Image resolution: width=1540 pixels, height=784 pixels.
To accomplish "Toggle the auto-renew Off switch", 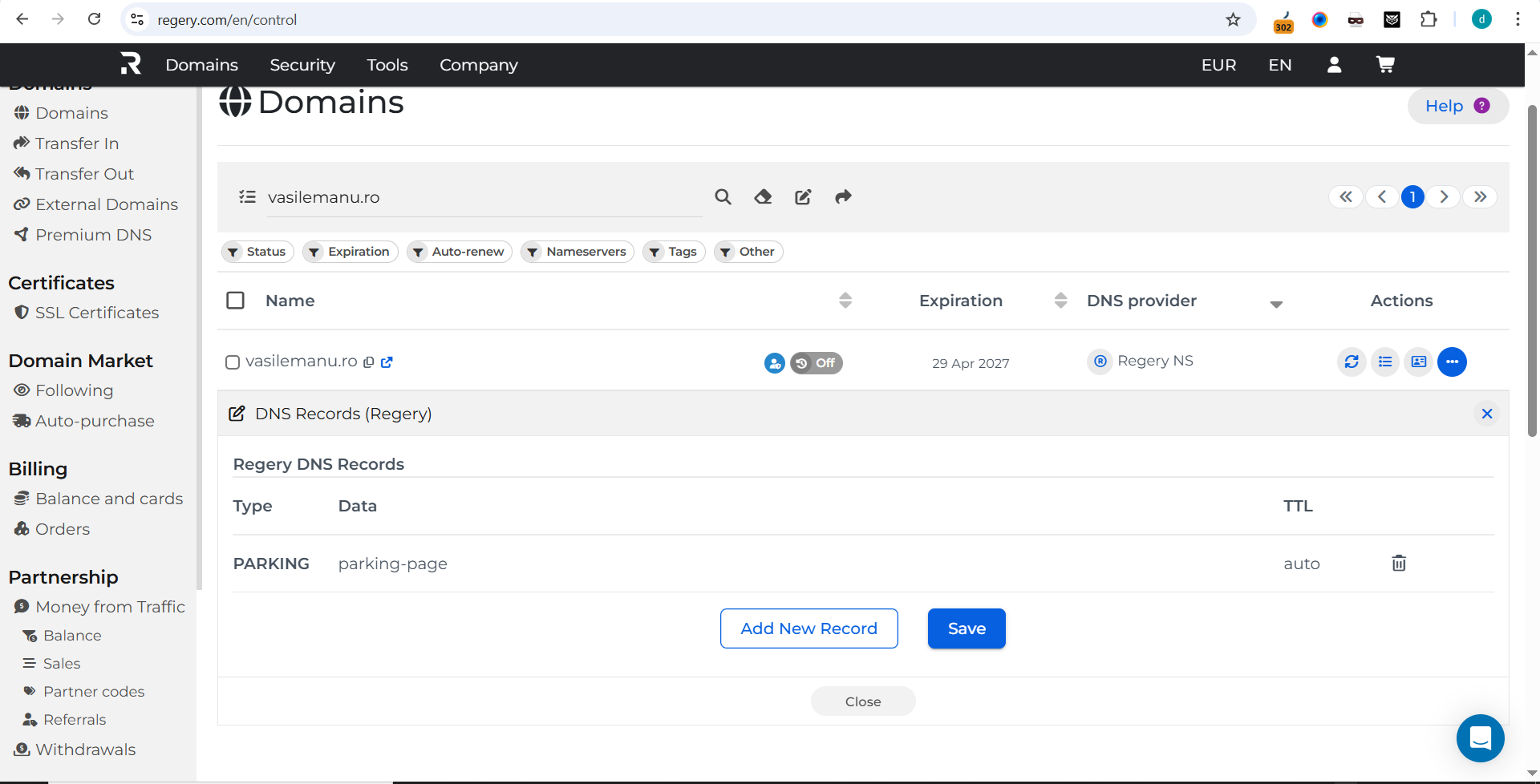I will [x=817, y=363].
